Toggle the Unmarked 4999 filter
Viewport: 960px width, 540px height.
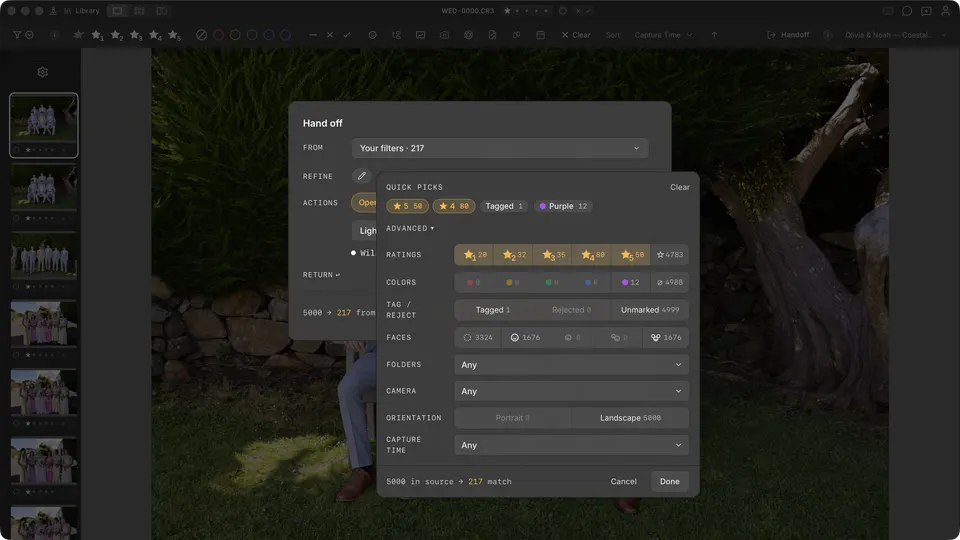(650, 310)
